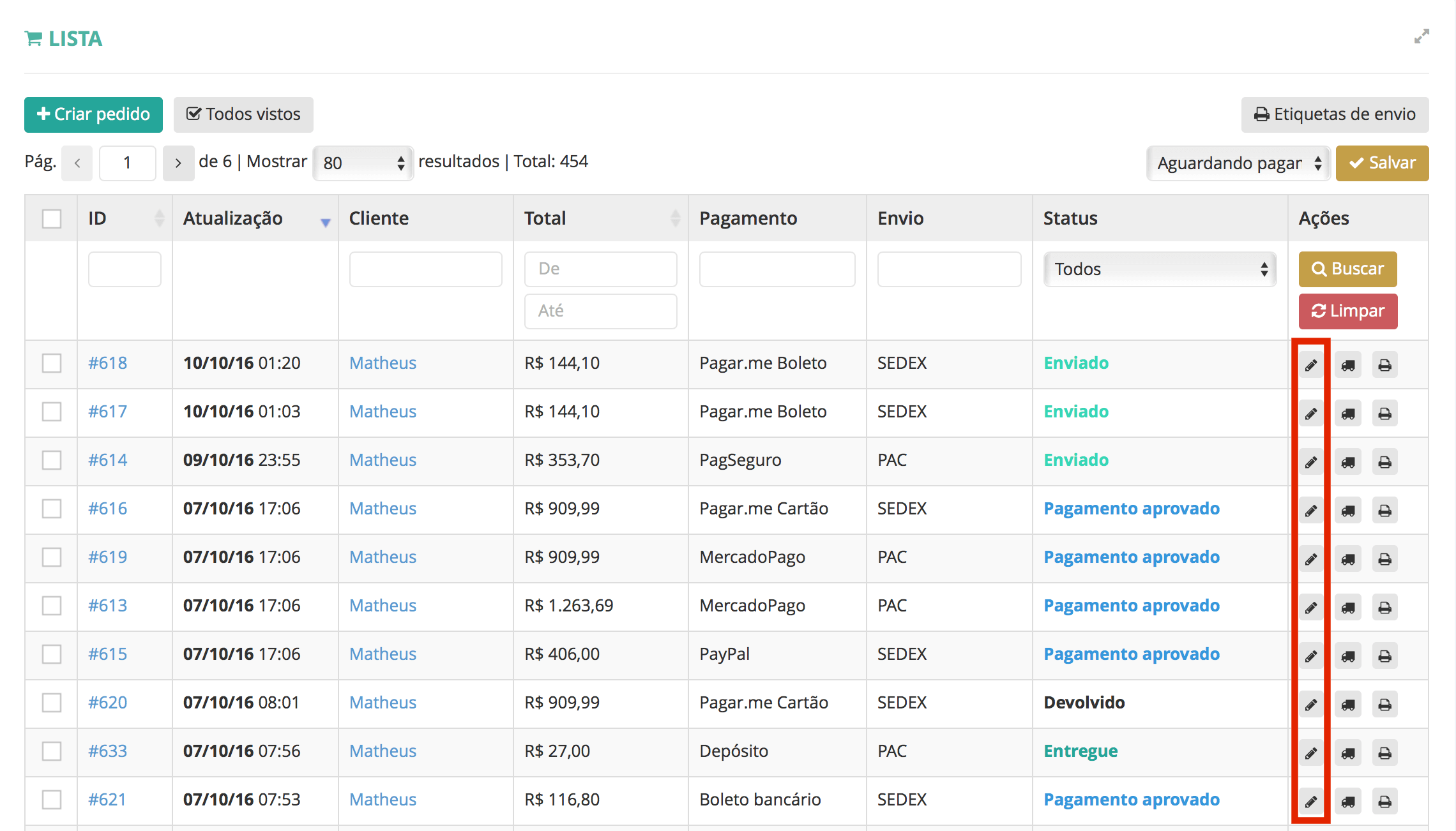Click the pencil edit icon for order #618
This screenshot has height=831, width=1456.
coord(1311,365)
